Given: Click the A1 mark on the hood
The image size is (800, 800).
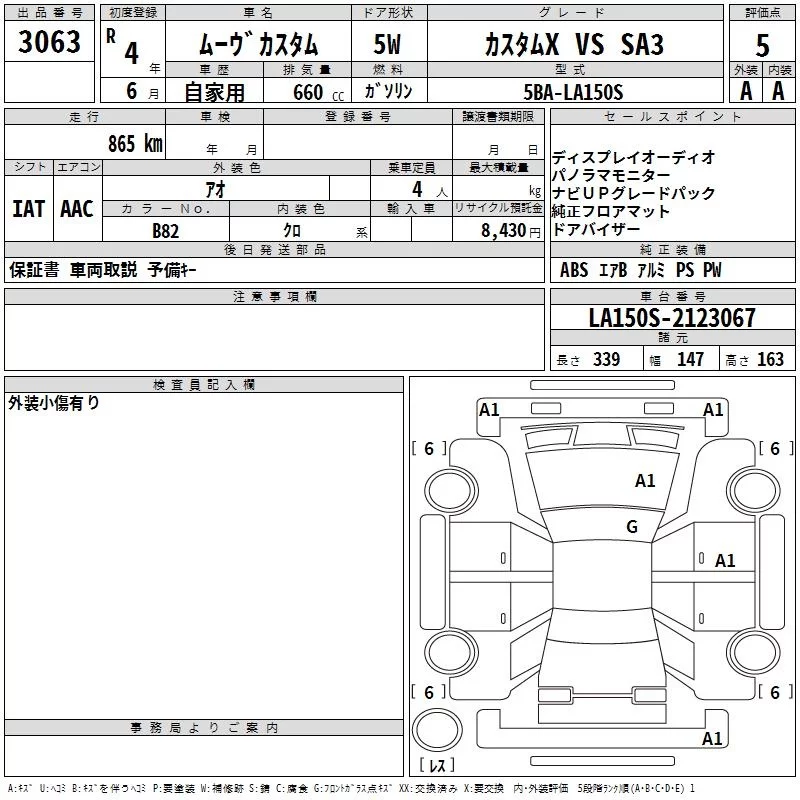Looking at the screenshot, I should pyautogui.click(x=645, y=481).
